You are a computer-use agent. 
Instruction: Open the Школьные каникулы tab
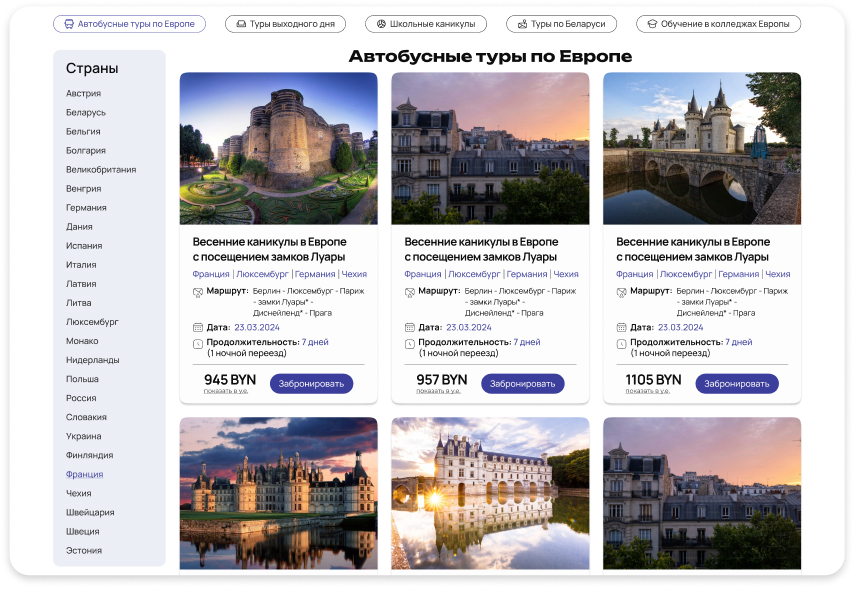pyautogui.click(x=426, y=24)
